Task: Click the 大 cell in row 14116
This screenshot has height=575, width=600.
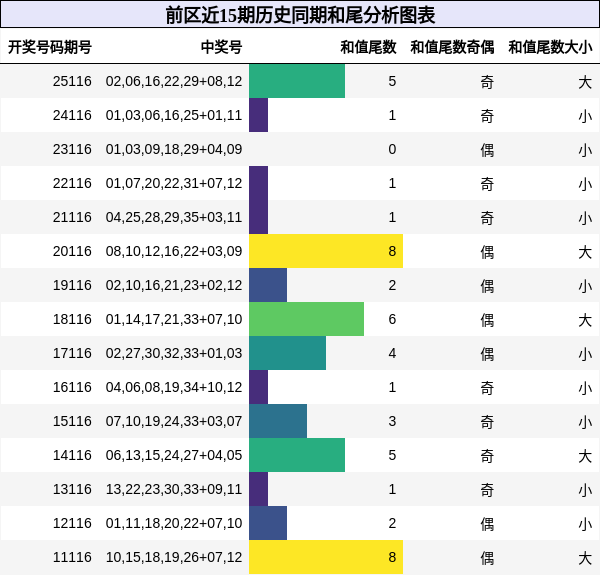Action: click(585, 456)
